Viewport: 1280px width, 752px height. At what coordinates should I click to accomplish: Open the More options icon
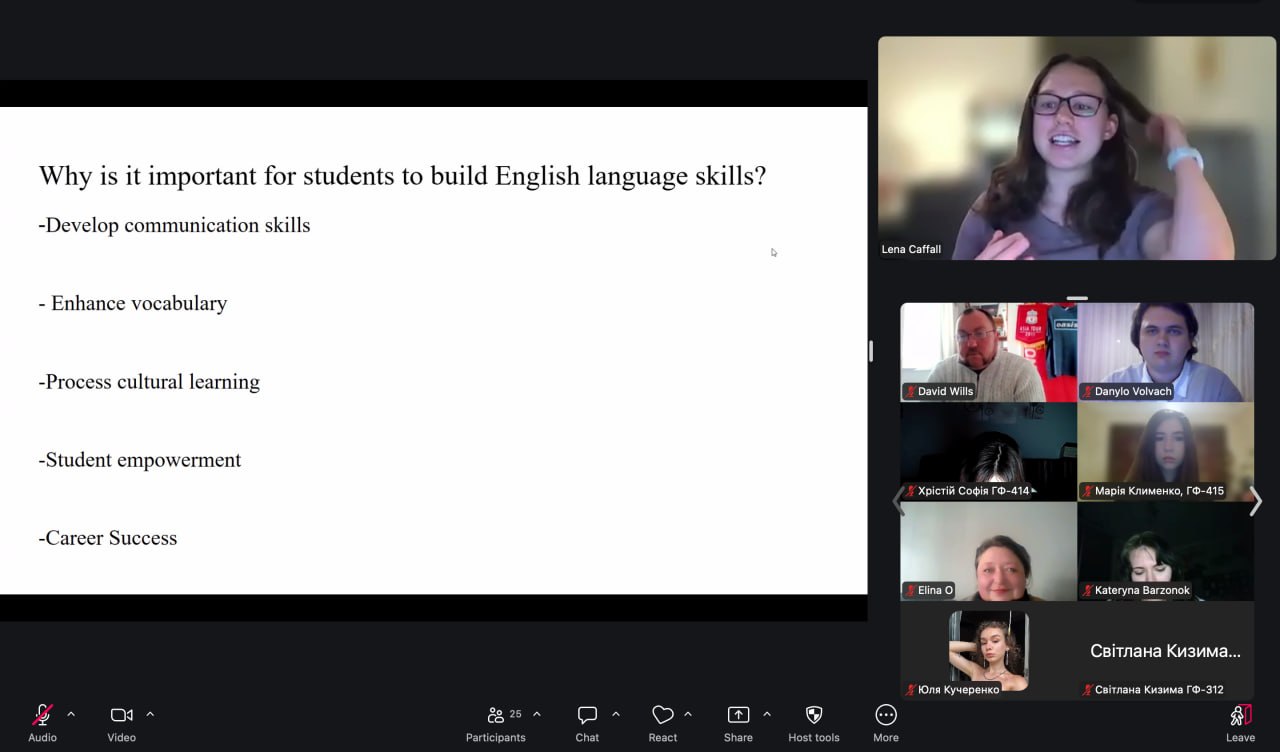click(886, 715)
